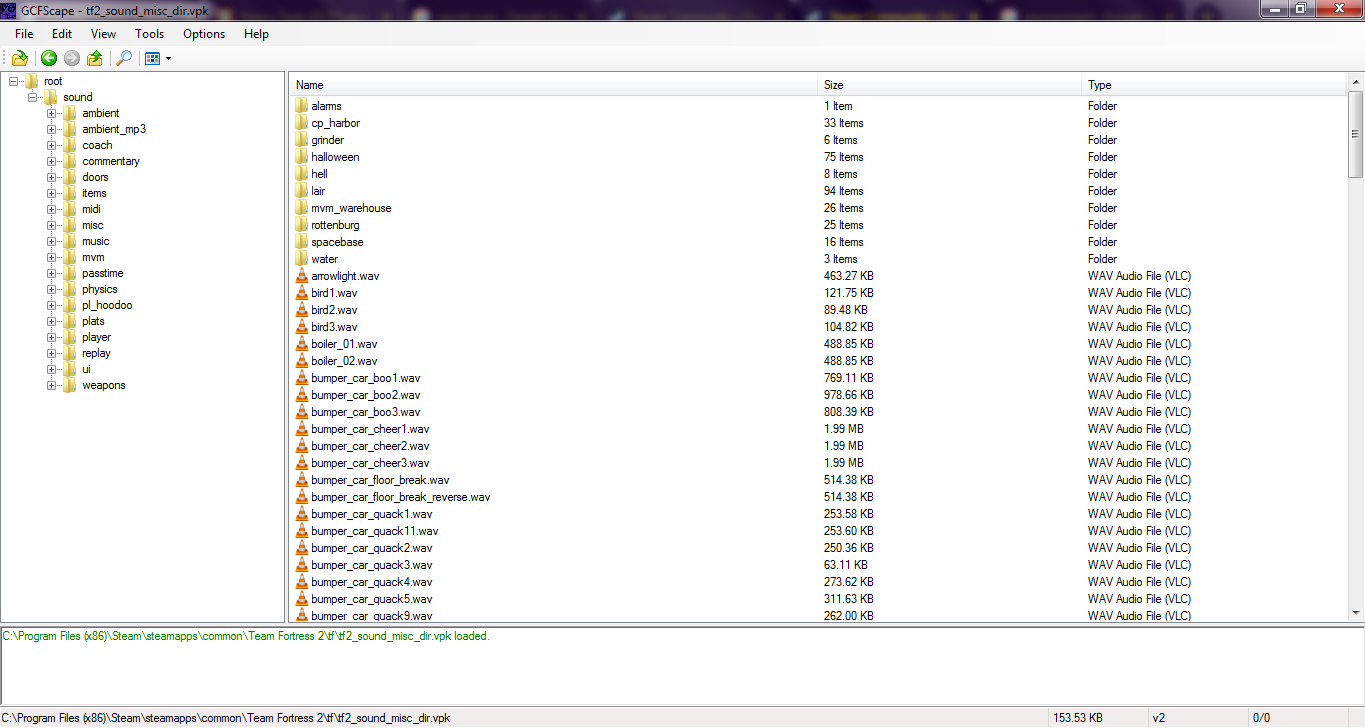Open the Edit menu
Screen dimensions: 1365x728
pyautogui.click(x=62, y=34)
